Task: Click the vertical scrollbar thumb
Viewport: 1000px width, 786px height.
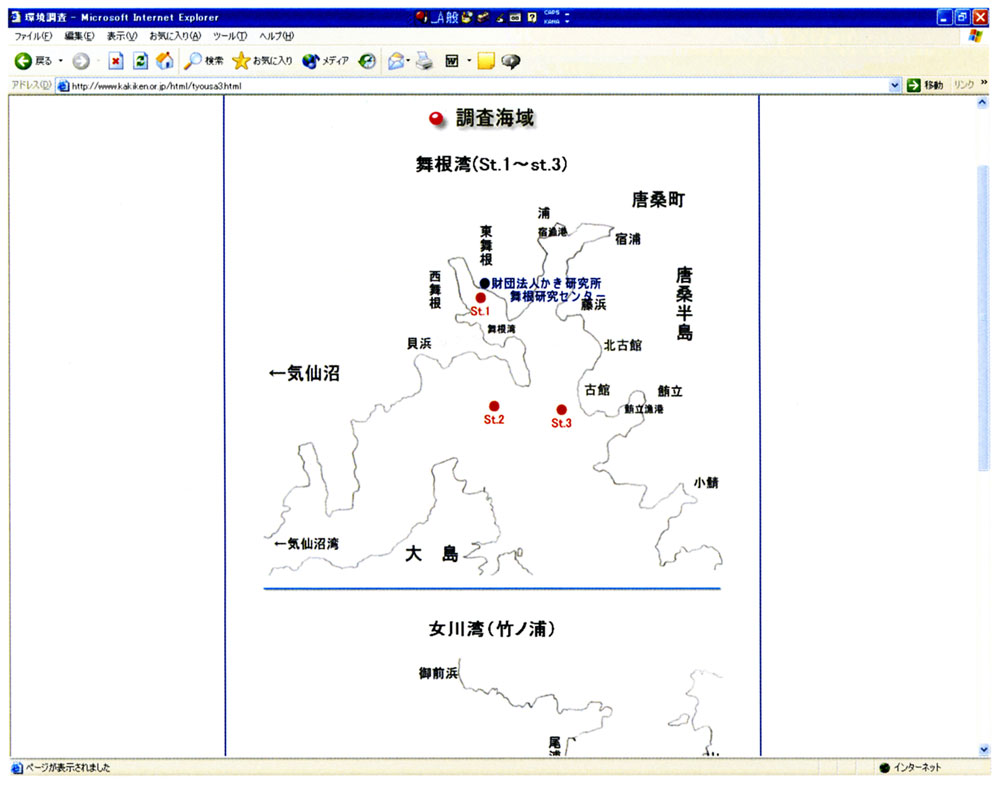Action: coord(983,318)
